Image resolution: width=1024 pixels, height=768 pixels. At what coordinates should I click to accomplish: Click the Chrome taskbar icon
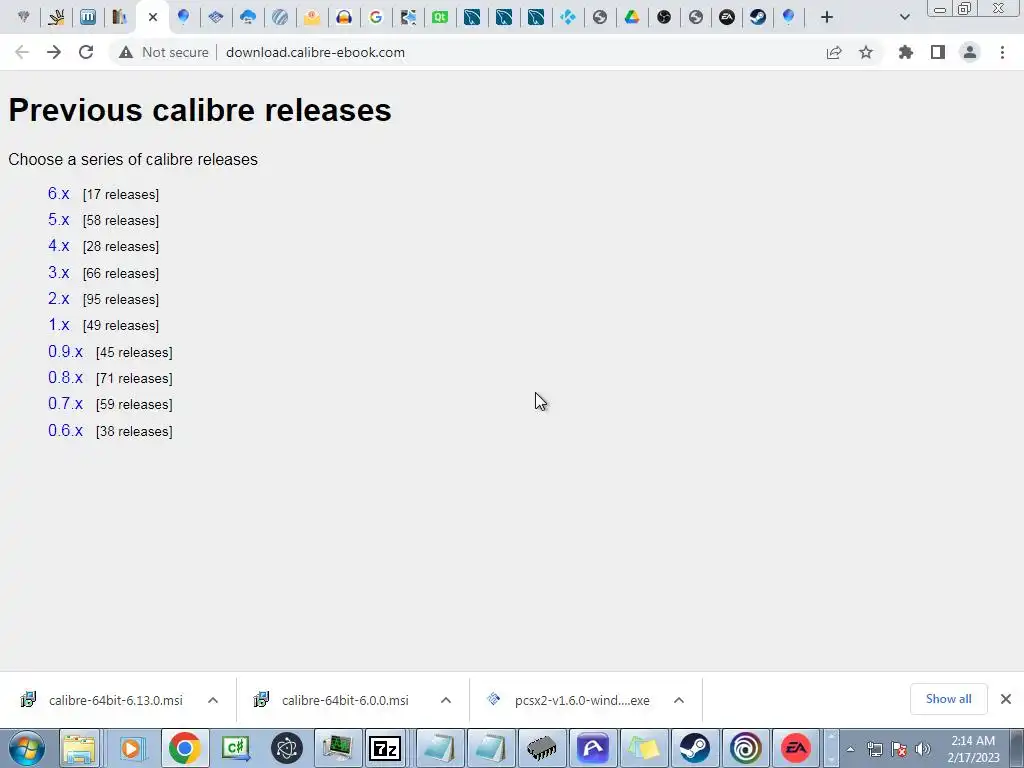(185, 748)
